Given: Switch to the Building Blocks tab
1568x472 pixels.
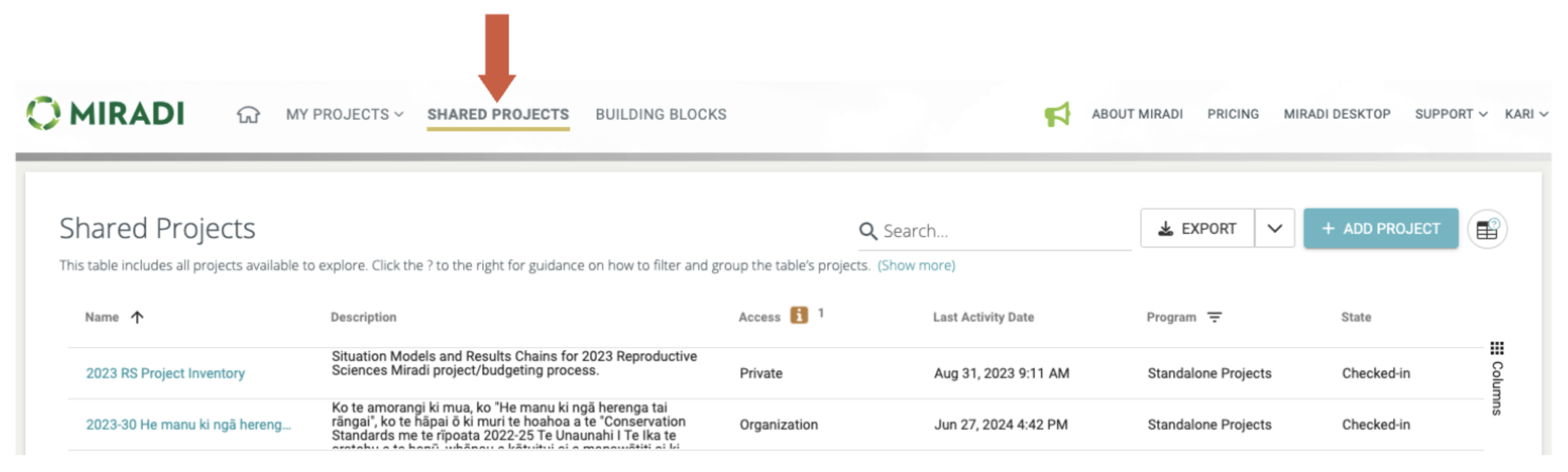Looking at the screenshot, I should [x=660, y=114].
